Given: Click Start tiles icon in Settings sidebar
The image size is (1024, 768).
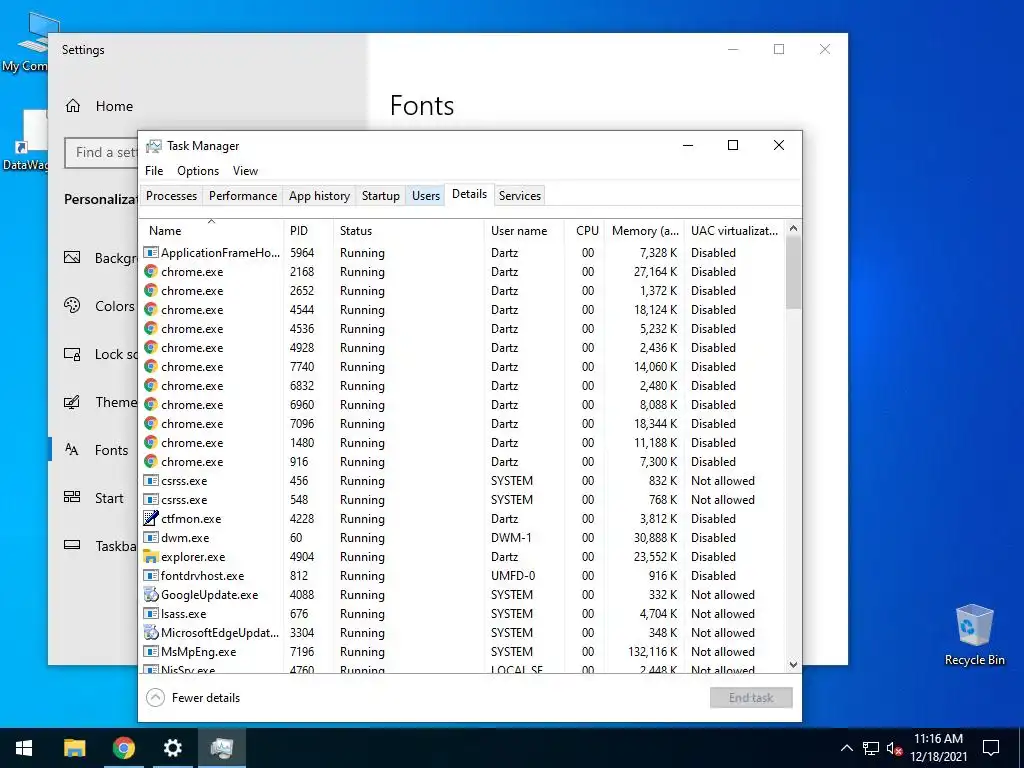Looking at the screenshot, I should coord(72,497).
